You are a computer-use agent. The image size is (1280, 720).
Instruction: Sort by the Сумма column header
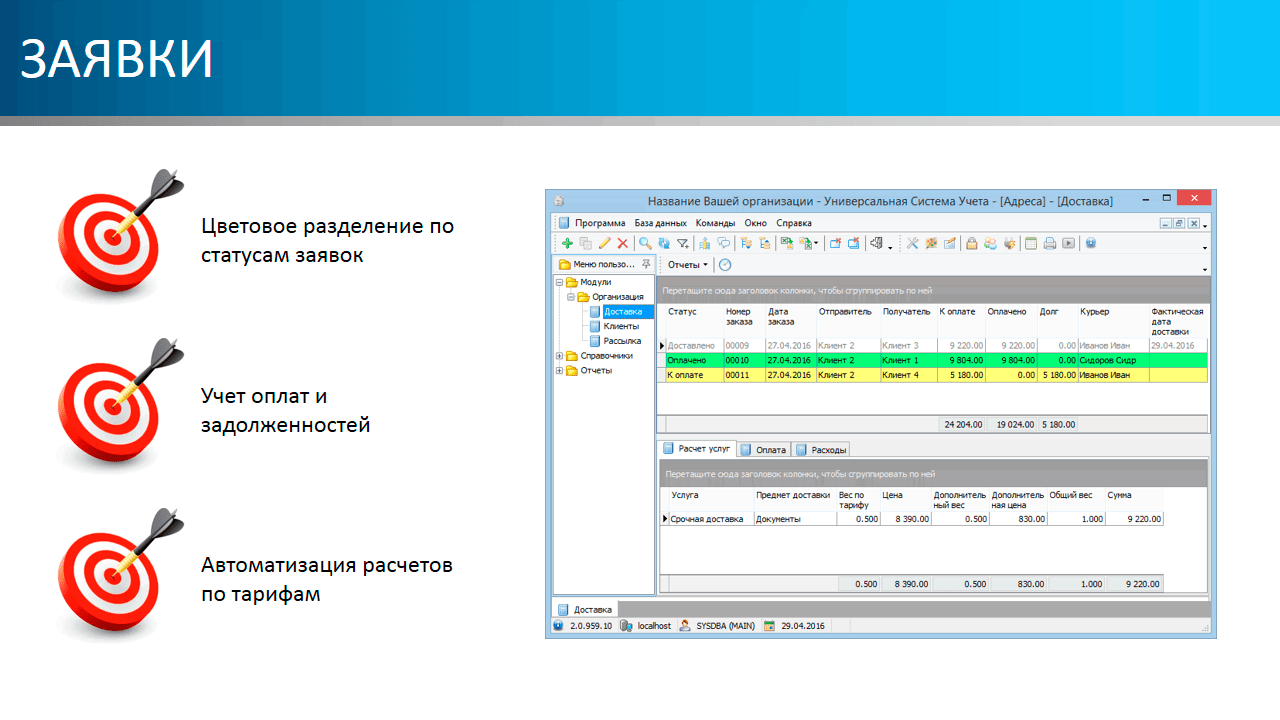[x=1134, y=501]
